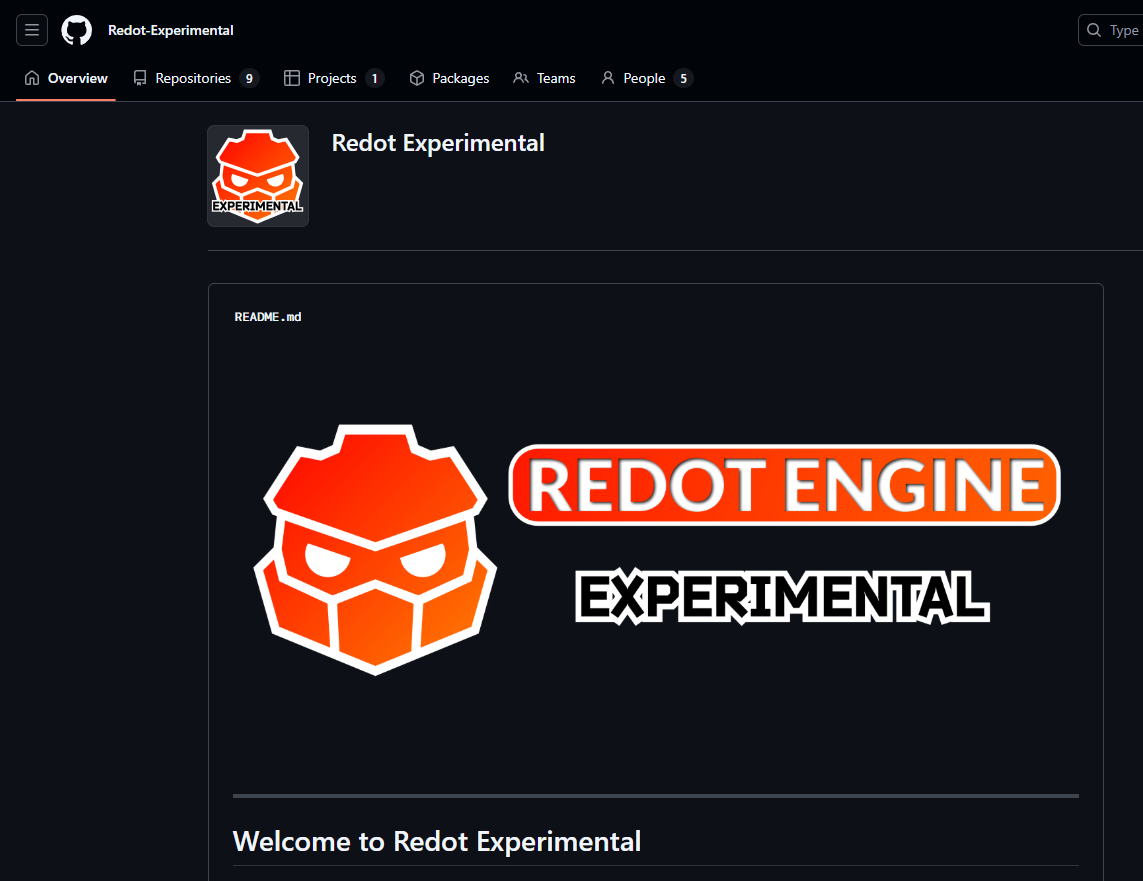Open the People tab
Image resolution: width=1143 pixels, height=881 pixels.
[641, 77]
